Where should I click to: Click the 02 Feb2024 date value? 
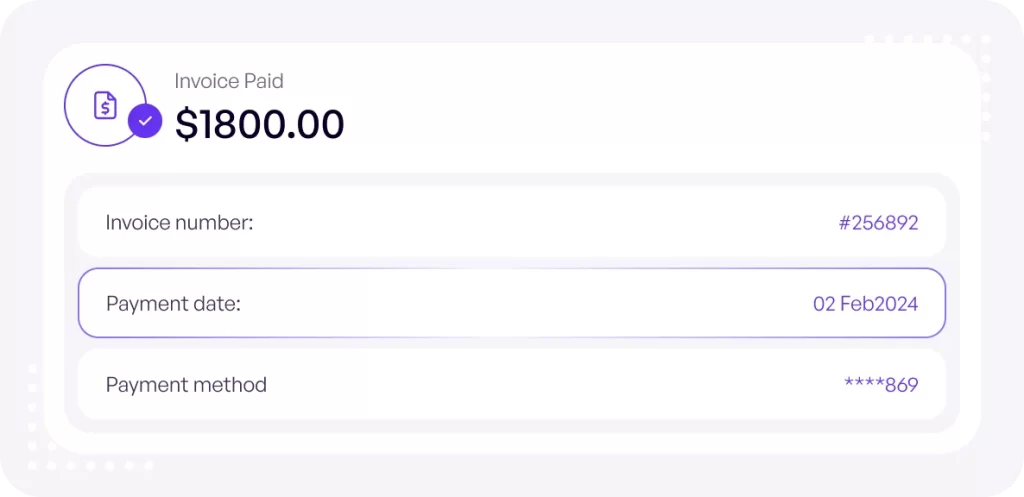[x=865, y=304]
